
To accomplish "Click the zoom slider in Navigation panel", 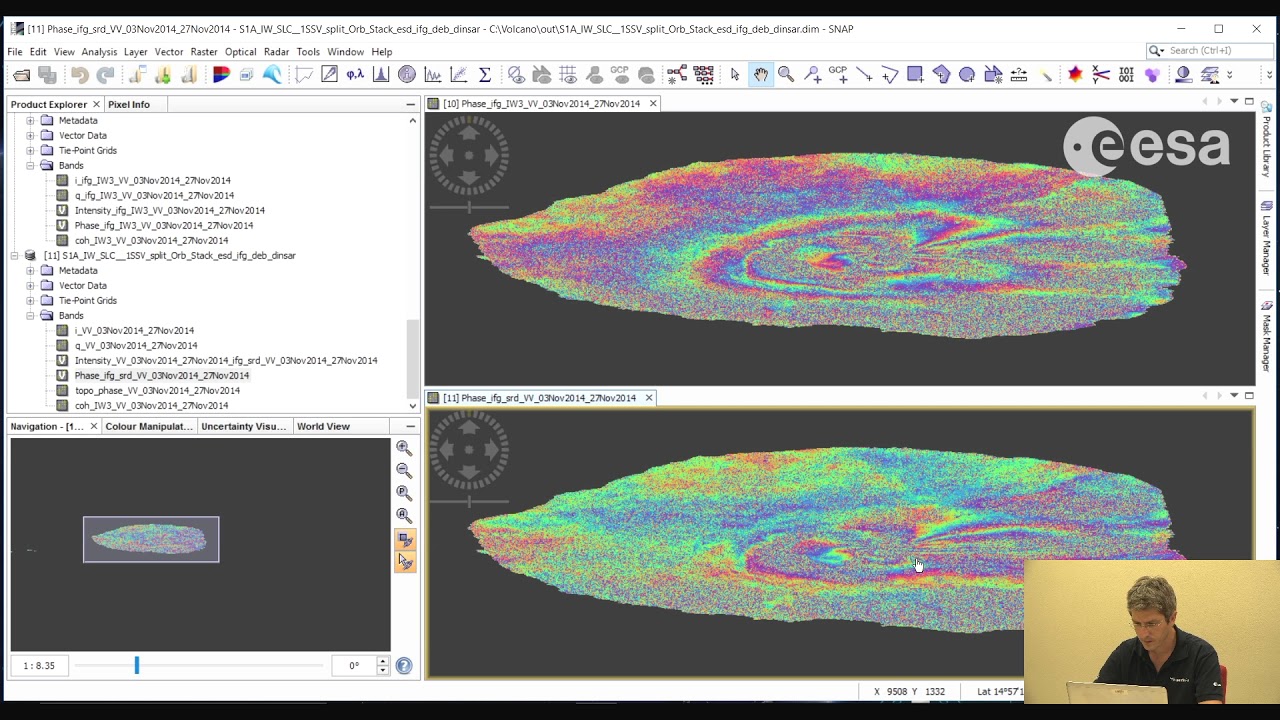I will (x=137, y=665).
